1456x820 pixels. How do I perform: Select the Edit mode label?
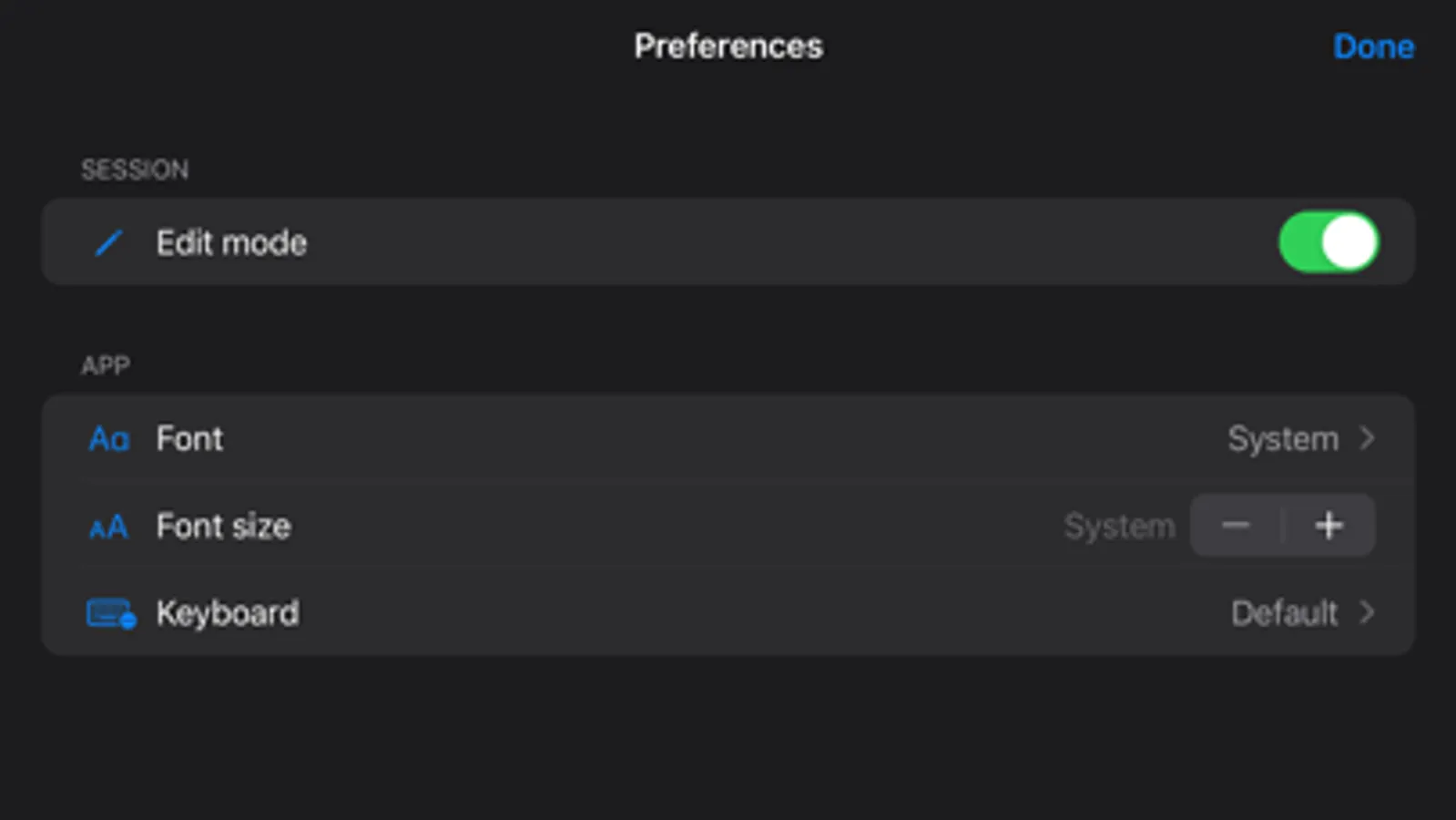(x=231, y=243)
